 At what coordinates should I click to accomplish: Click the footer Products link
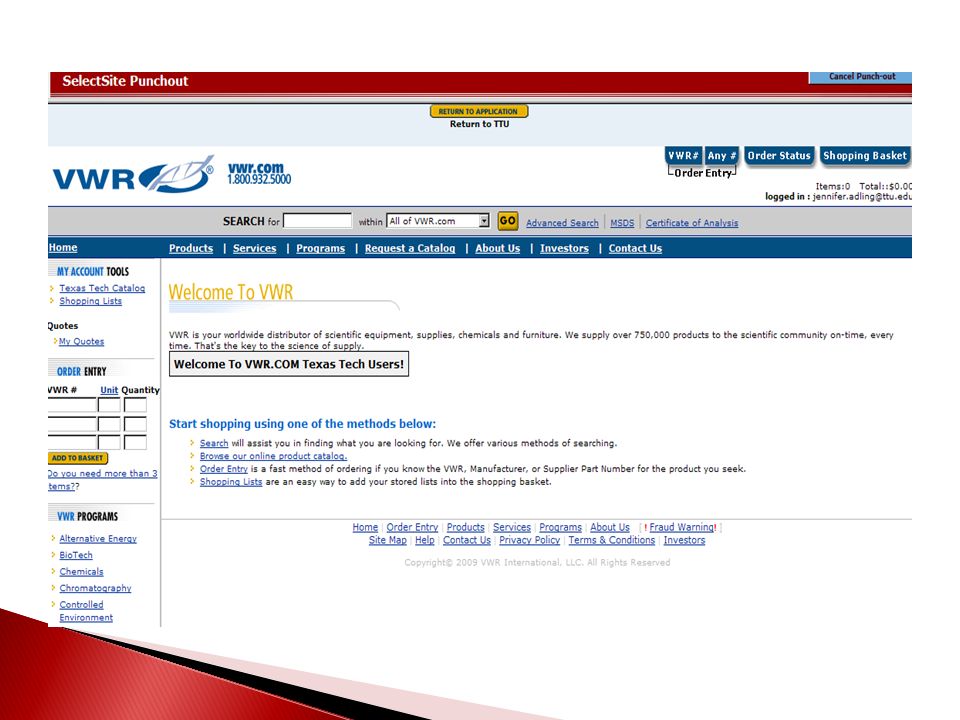465,527
